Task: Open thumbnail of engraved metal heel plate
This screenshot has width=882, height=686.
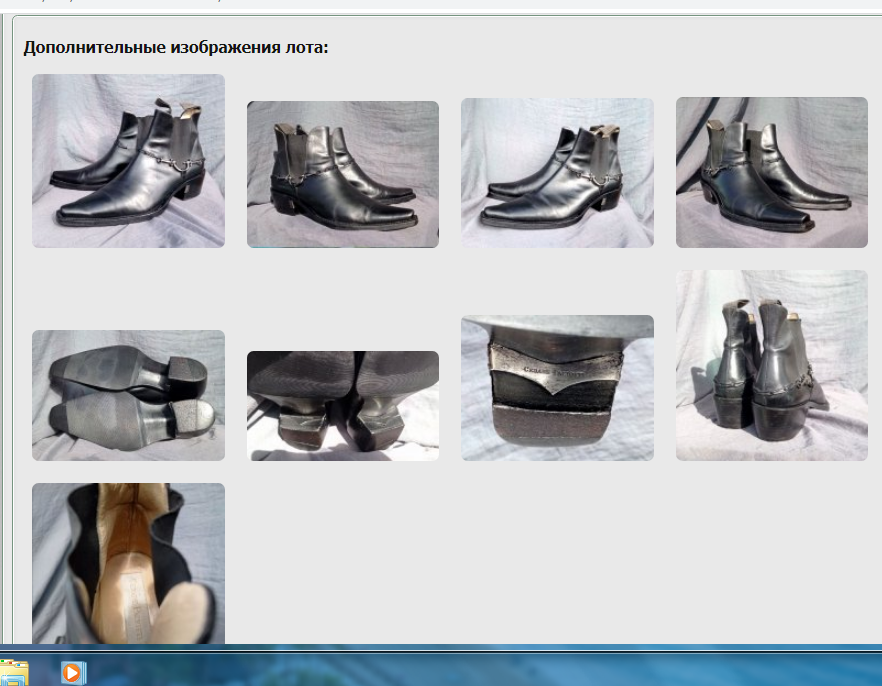Action: (x=557, y=388)
